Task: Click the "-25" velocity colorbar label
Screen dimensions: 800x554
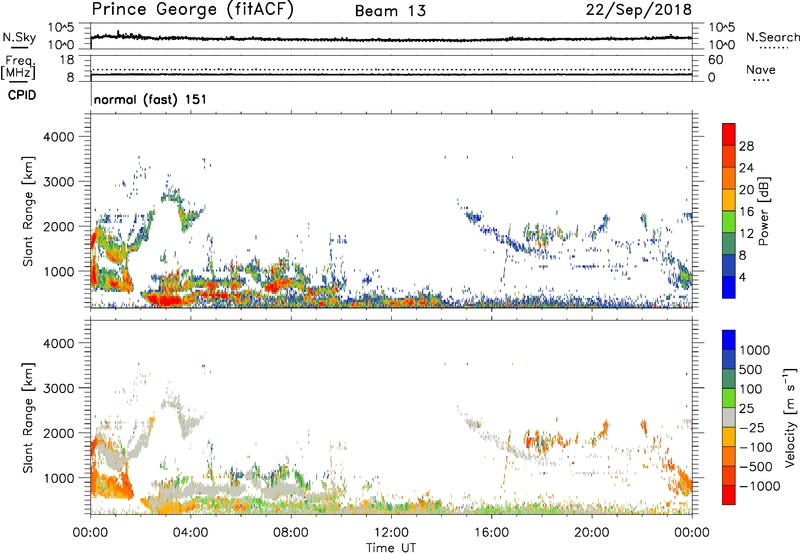Action: tap(752, 427)
